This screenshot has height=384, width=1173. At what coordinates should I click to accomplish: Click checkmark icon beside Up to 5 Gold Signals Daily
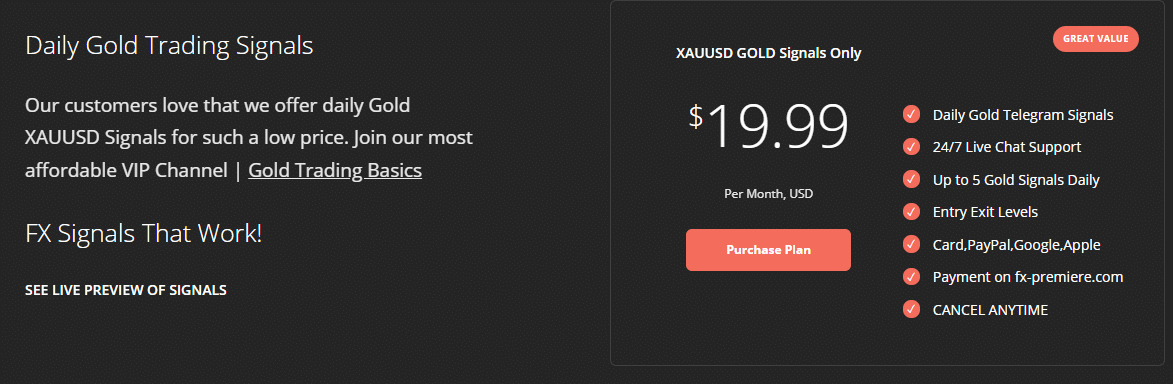point(911,179)
